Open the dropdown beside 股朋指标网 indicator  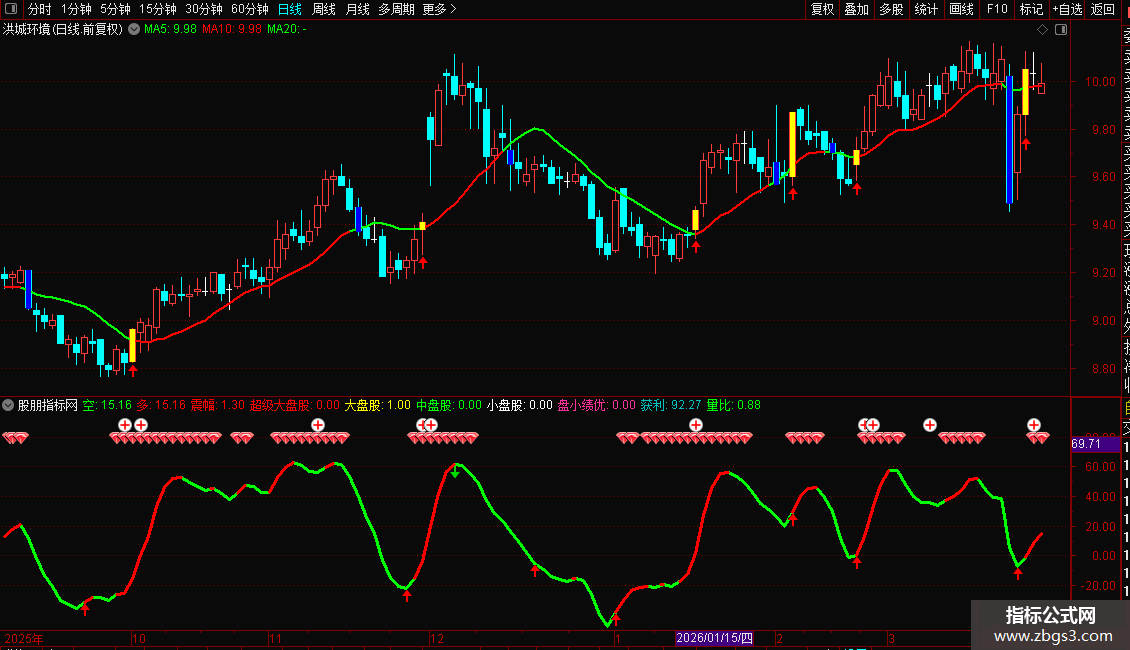click(8, 405)
